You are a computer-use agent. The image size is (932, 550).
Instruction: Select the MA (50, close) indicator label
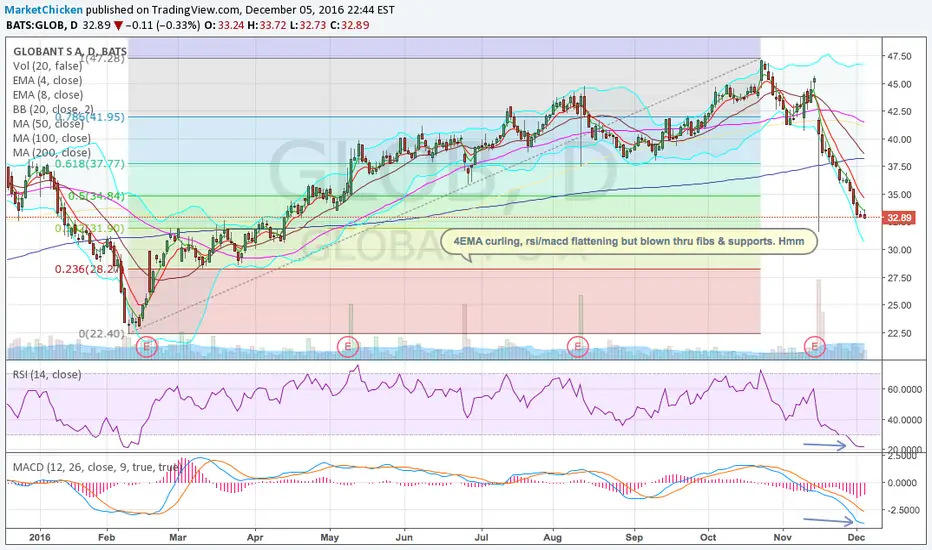pos(48,124)
